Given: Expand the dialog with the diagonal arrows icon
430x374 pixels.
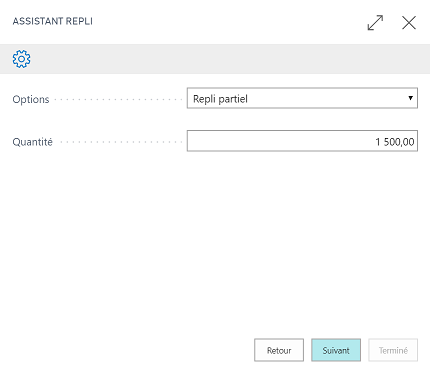Looking at the screenshot, I should (375, 23).
